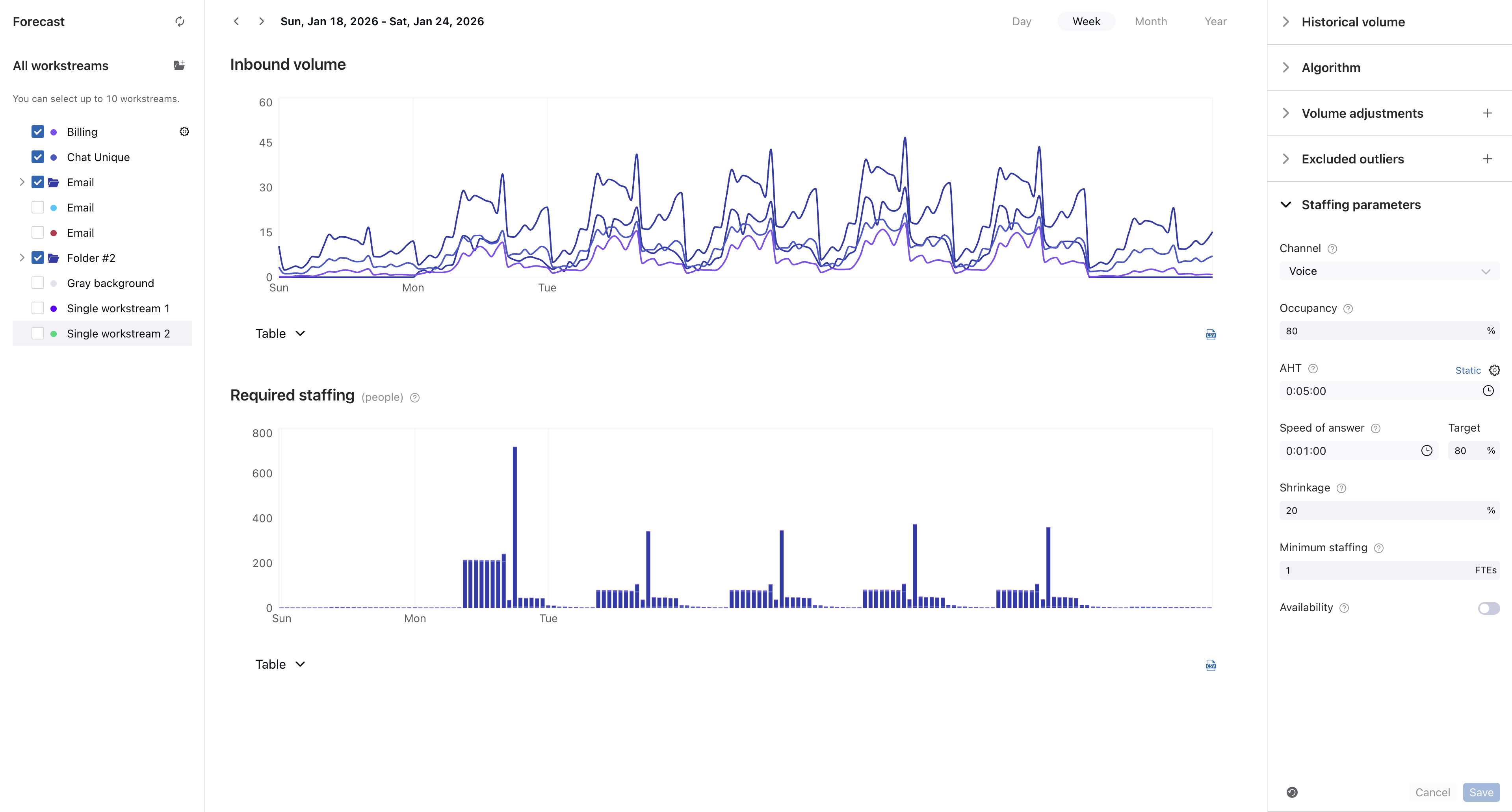Click the undo reset icon near Cancel
Screen dimensions: 1512x812
tap(1292, 792)
